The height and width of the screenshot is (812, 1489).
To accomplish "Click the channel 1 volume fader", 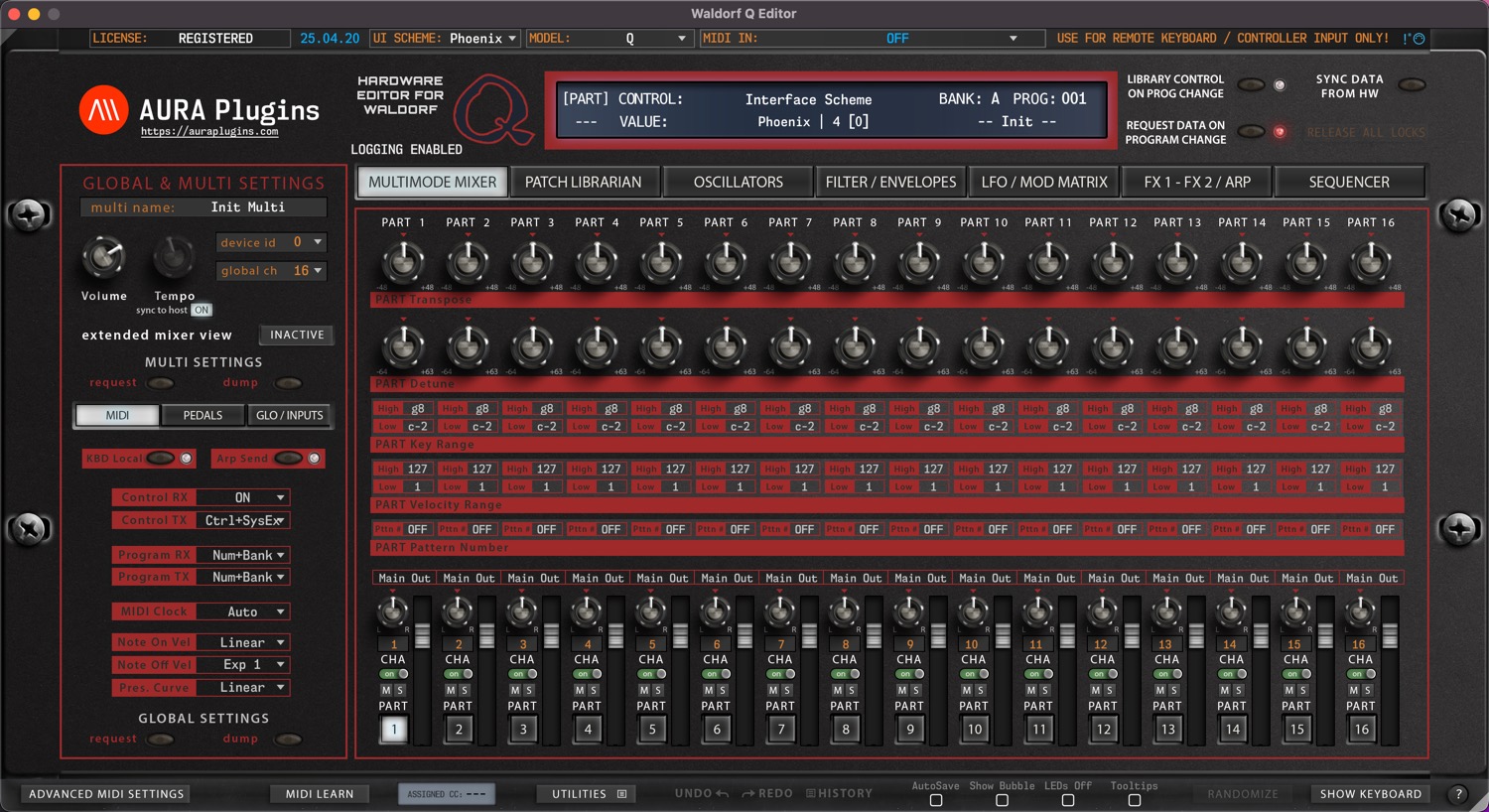I will 423,635.
